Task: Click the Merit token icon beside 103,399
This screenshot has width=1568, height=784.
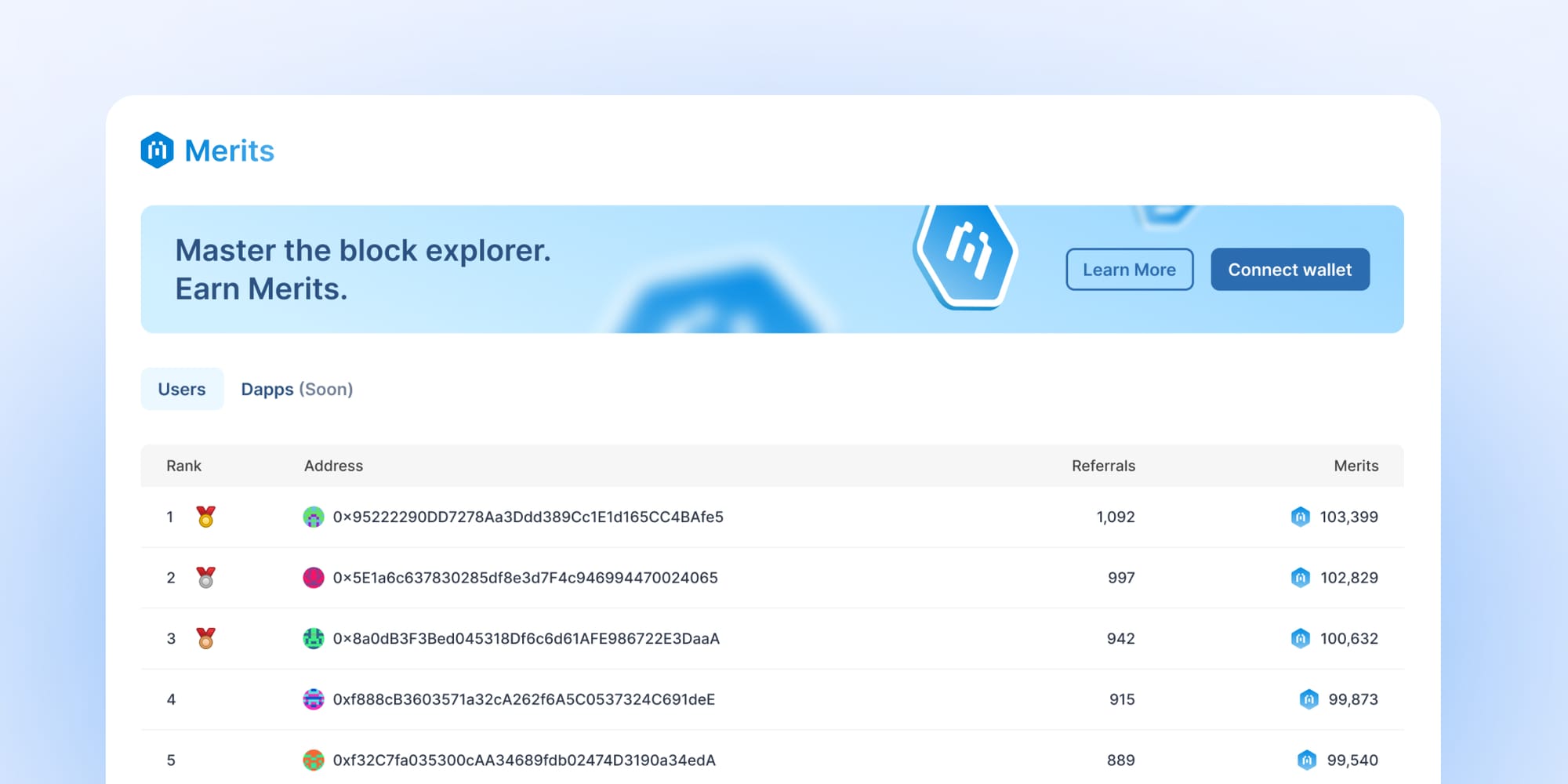Action: [1301, 517]
